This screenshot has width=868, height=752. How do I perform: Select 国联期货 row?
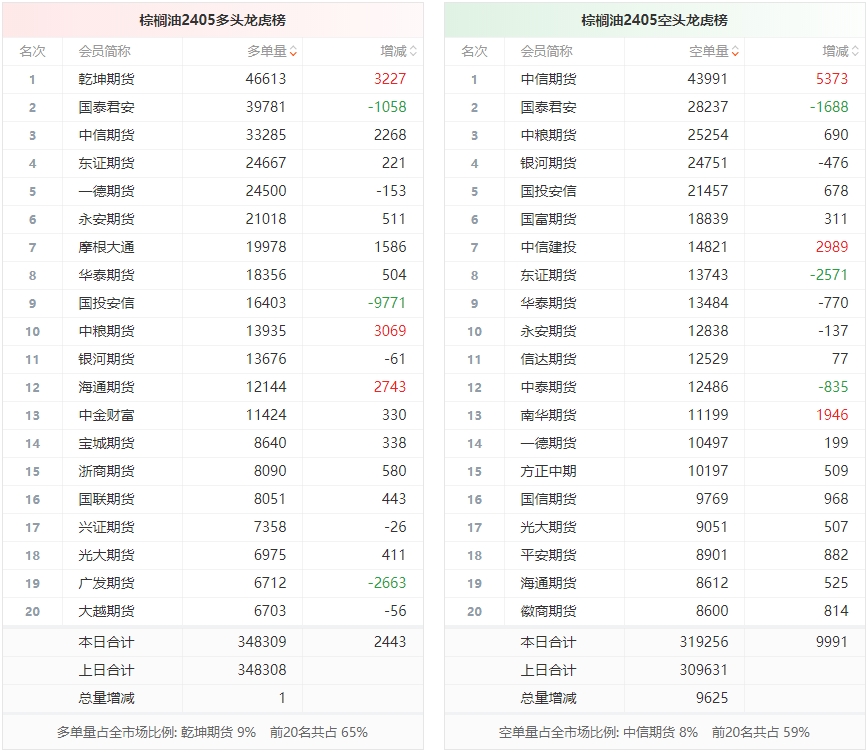pyautogui.click(x=213, y=499)
